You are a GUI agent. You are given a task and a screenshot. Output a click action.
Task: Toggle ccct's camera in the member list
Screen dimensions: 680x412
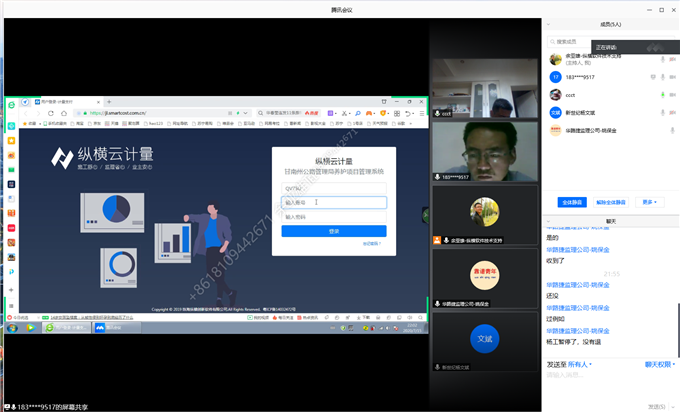point(673,95)
